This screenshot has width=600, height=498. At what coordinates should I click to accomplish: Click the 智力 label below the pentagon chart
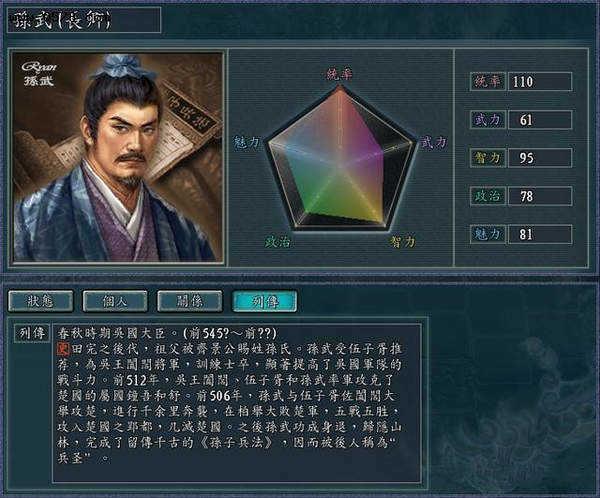pyautogui.click(x=403, y=242)
